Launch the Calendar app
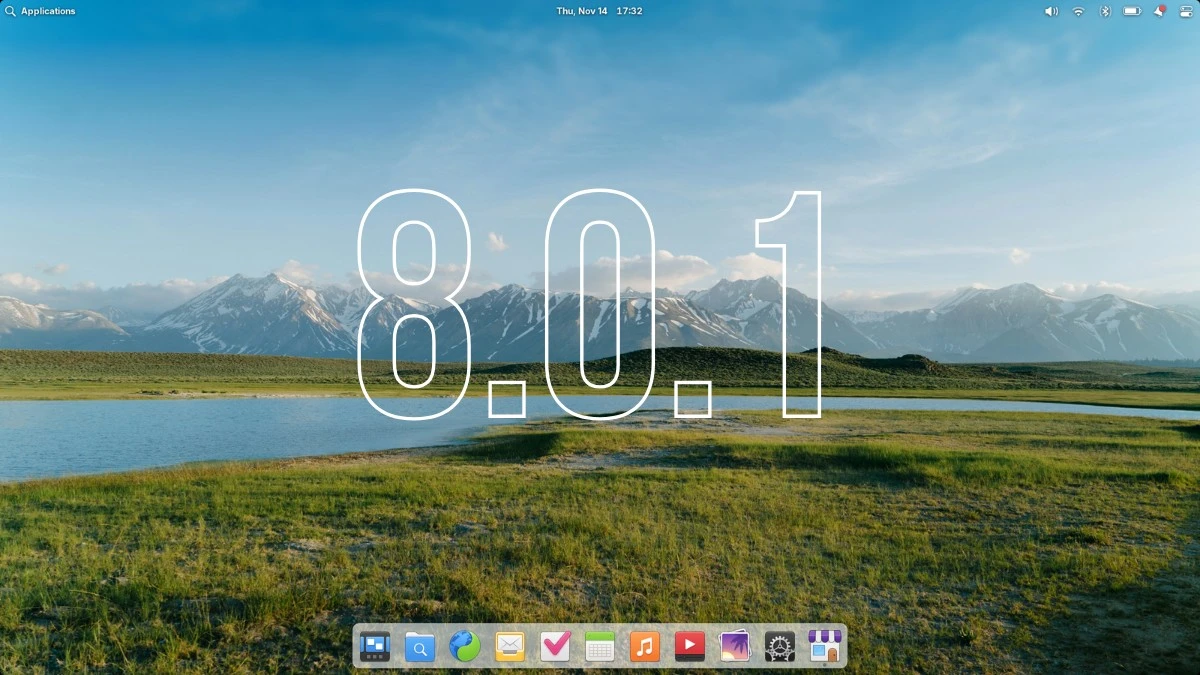The width and height of the screenshot is (1200, 675). coord(599,646)
